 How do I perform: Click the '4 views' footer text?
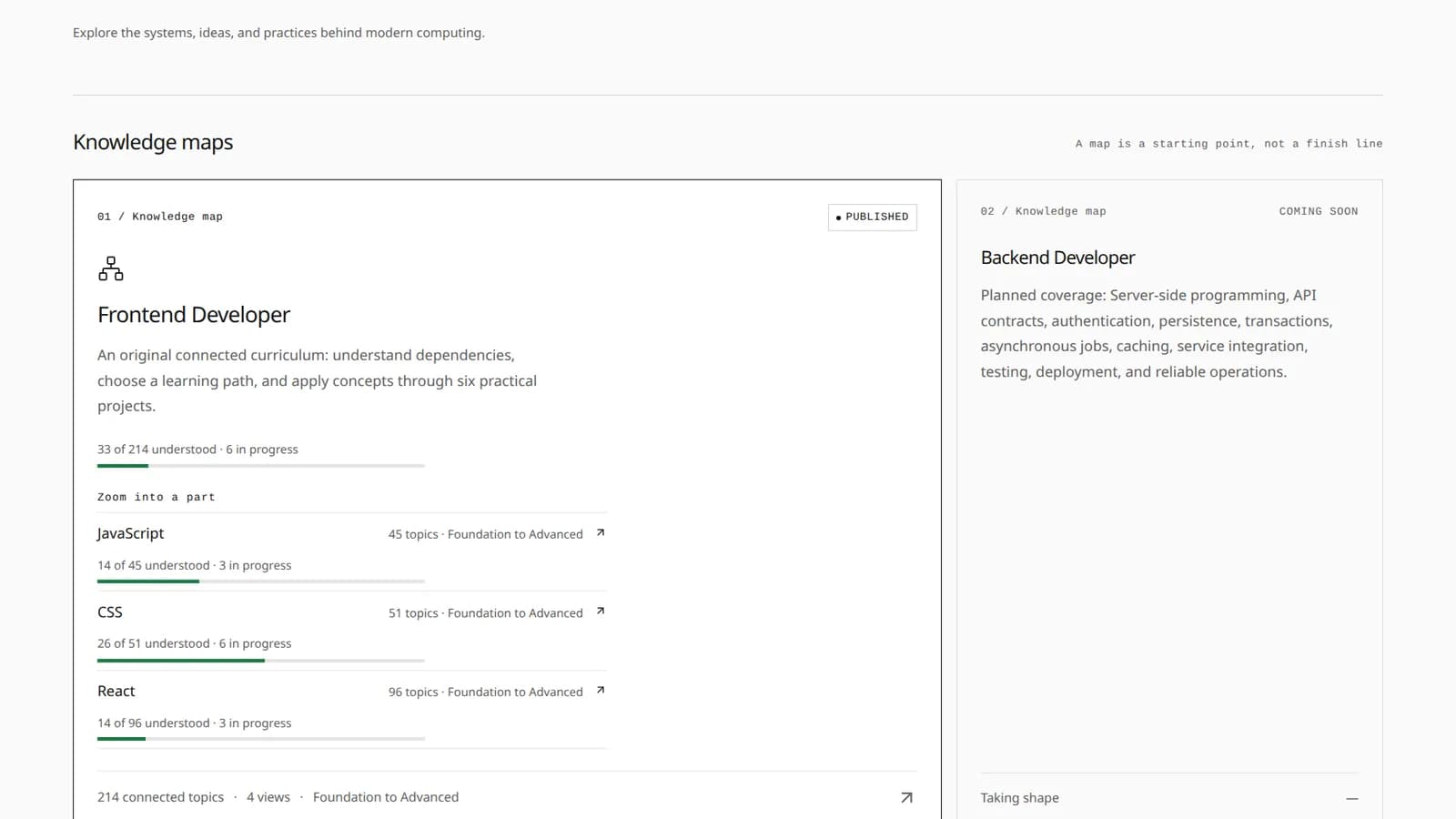tap(268, 797)
